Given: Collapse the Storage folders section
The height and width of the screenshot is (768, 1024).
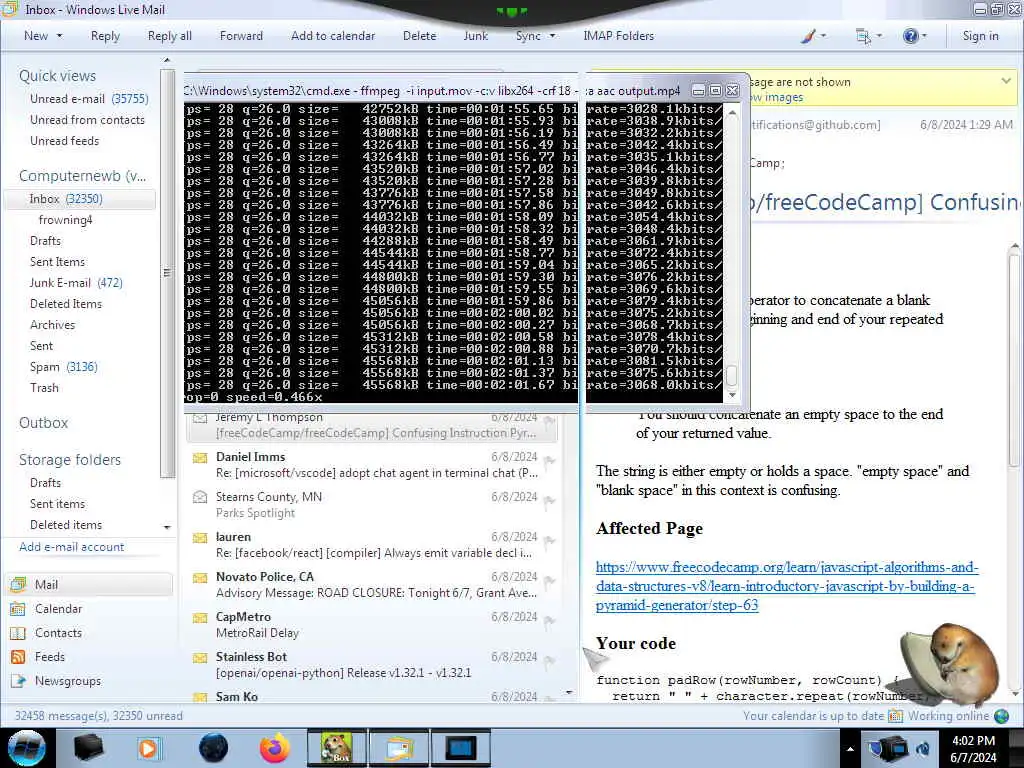Looking at the screenshot, I should 70,460.
